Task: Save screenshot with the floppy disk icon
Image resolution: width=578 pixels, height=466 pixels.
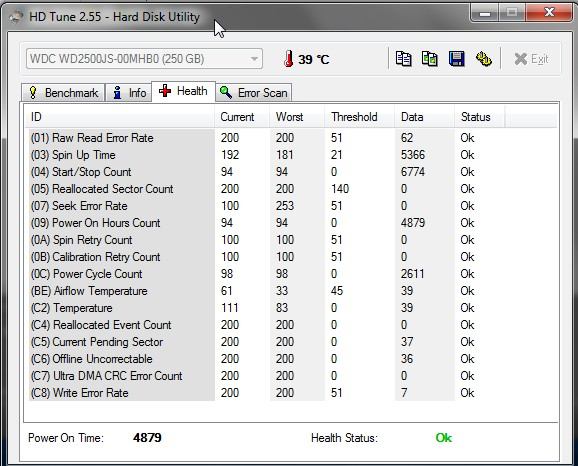Action: [457, 59]
